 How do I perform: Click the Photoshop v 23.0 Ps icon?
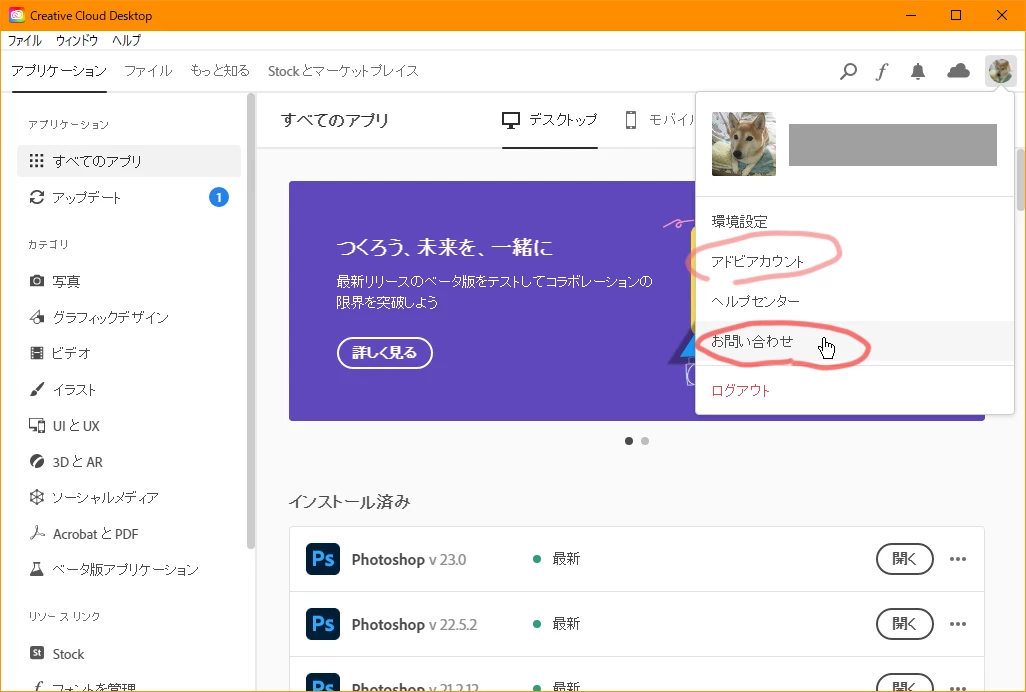pos(323,559)
